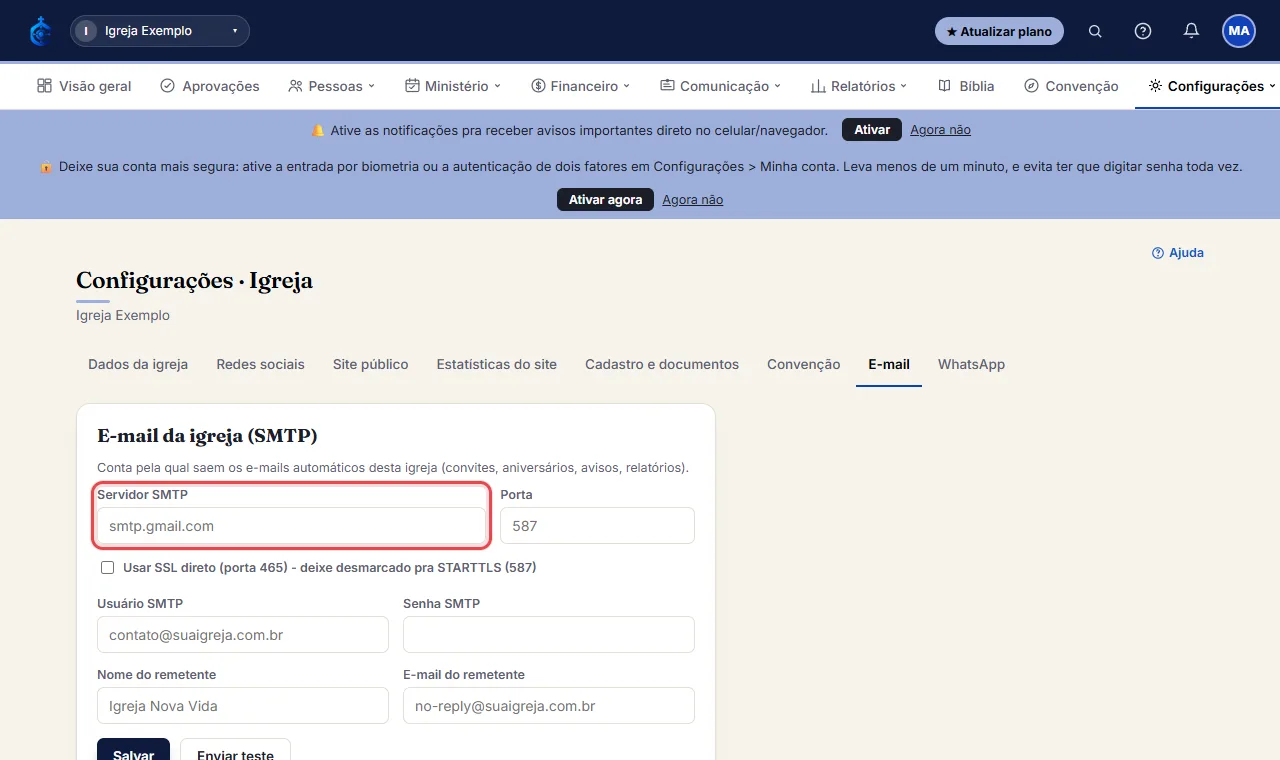
Task: Switch to the Cadastro e documentos tab
Action: [x=662, y=364]
